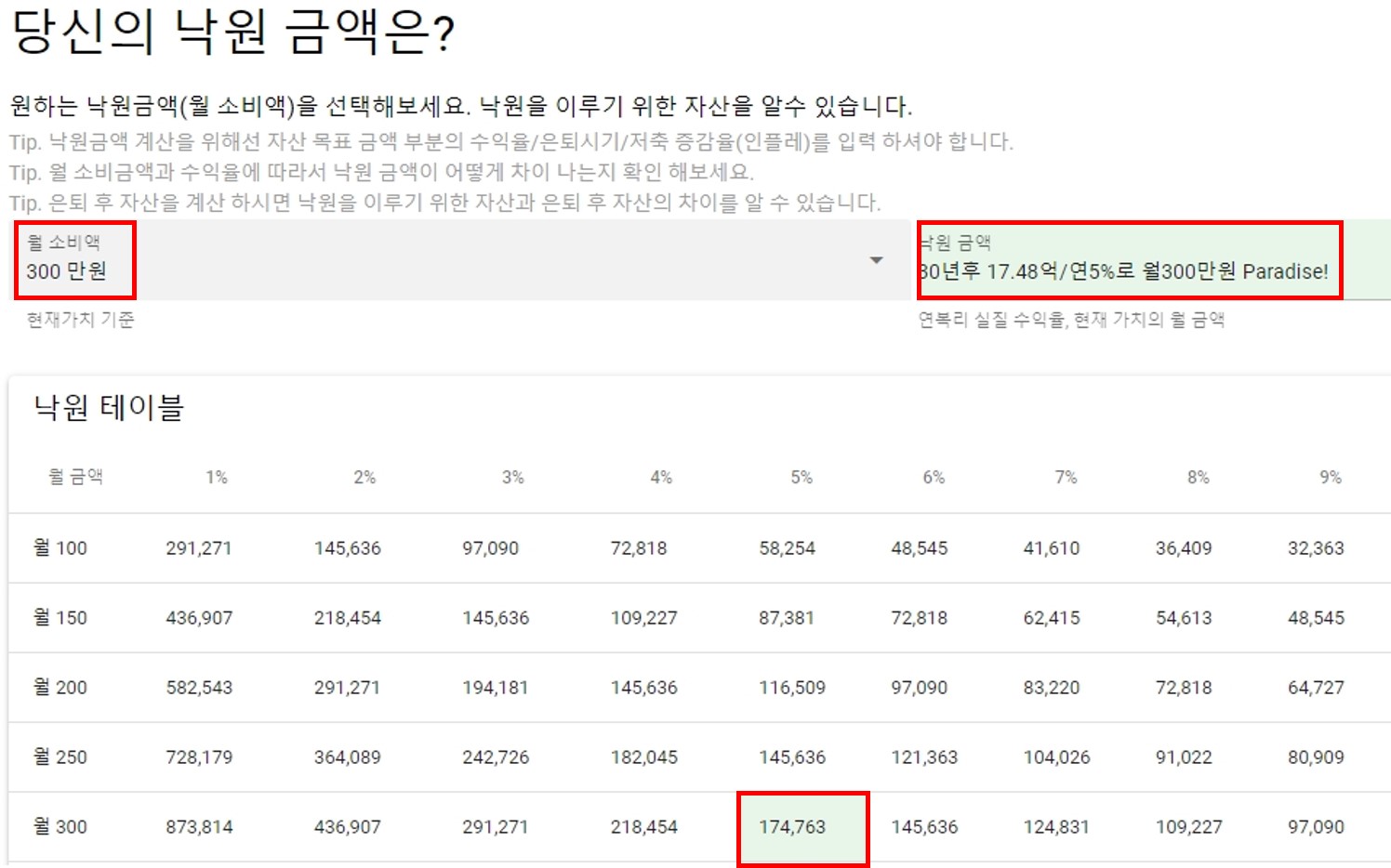Screen dimensions: 1391x868
Task: Click cell 145,636 in the 월 100 row
Action: pyautogui.click(x=348, y=548)
